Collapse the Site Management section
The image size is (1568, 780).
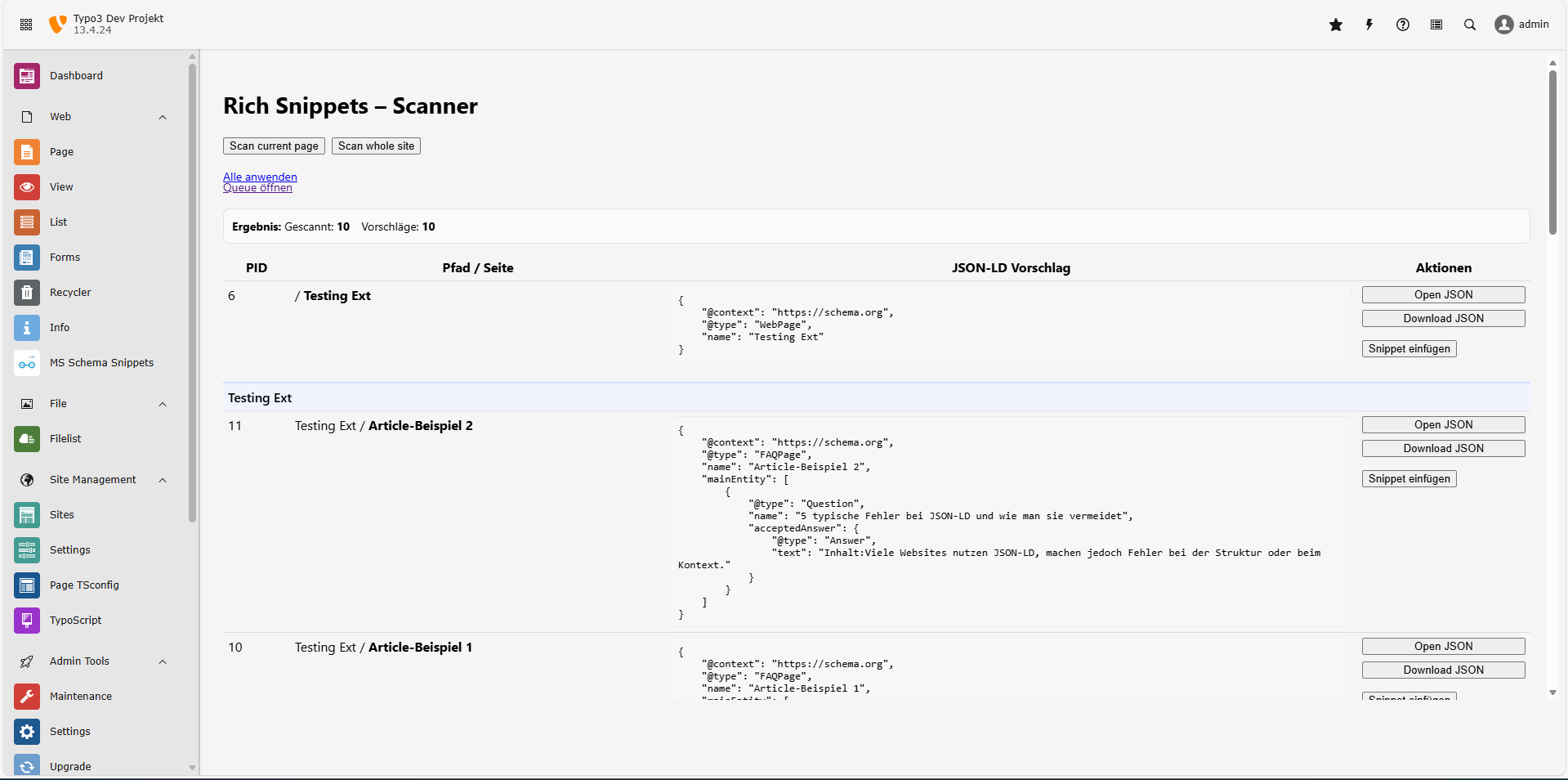pos(162,480)
